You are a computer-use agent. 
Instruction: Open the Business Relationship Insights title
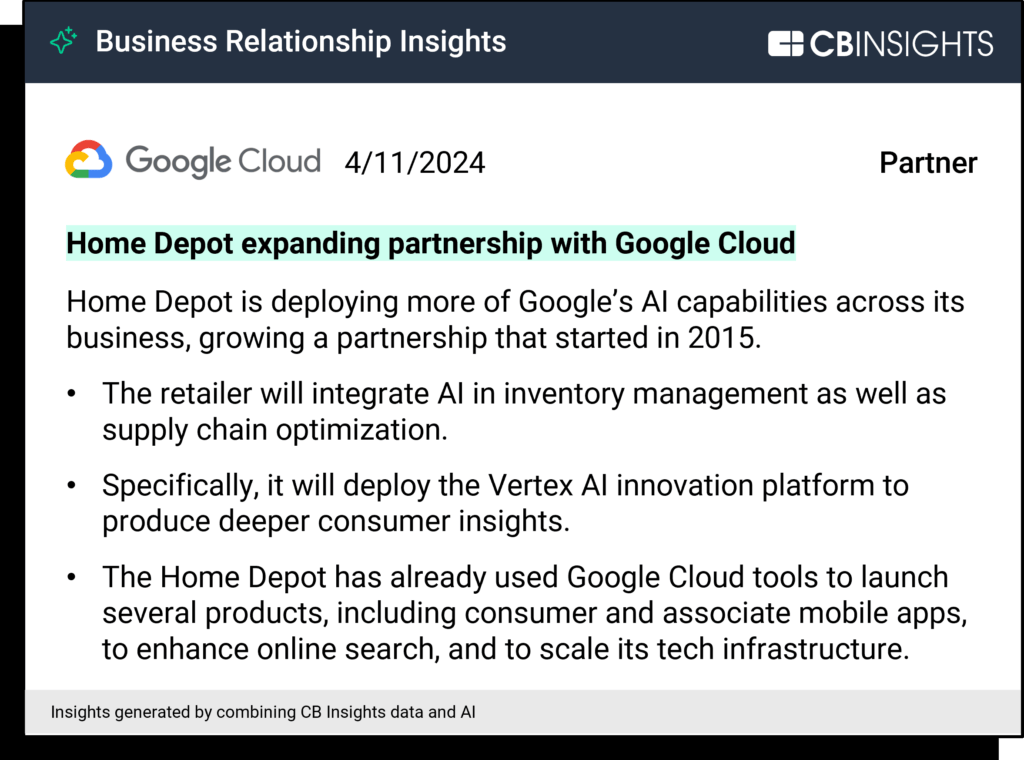(x=300, y=42)
